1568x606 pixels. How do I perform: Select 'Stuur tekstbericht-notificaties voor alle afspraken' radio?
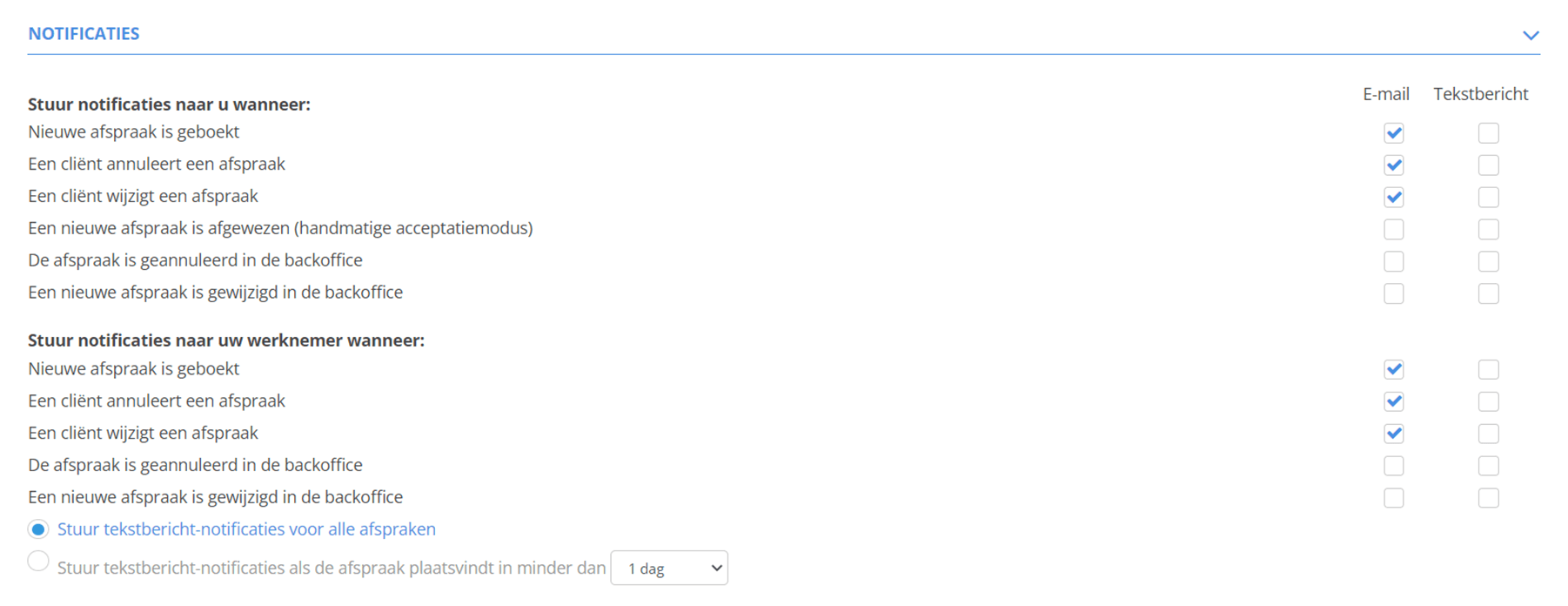38,529
